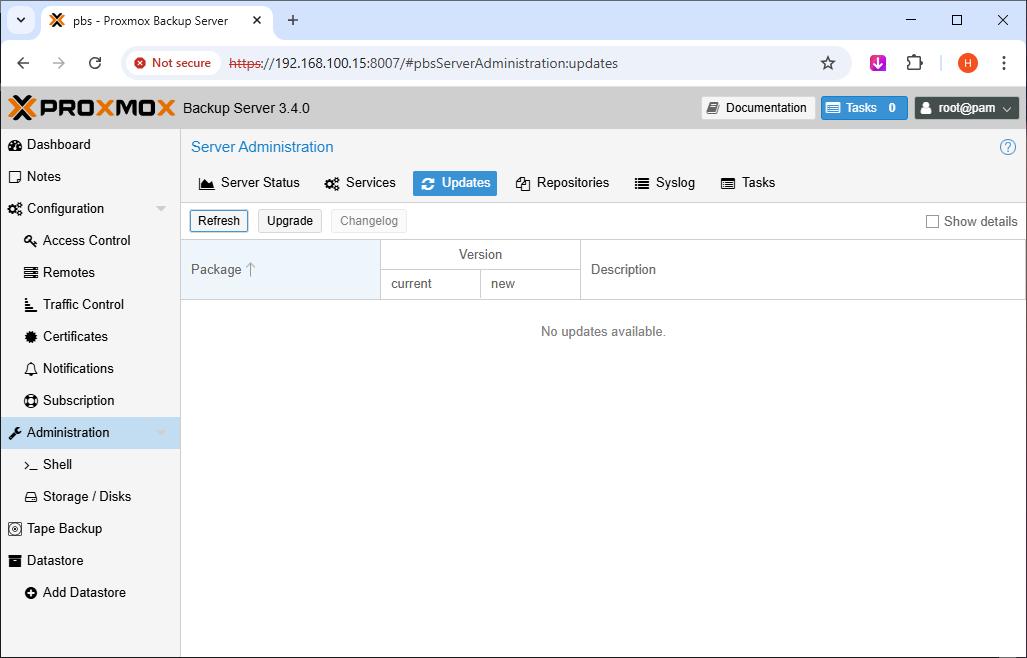Open root@pam user dropdown
This screenshot has height=658, width=1027.
[967, 108]
